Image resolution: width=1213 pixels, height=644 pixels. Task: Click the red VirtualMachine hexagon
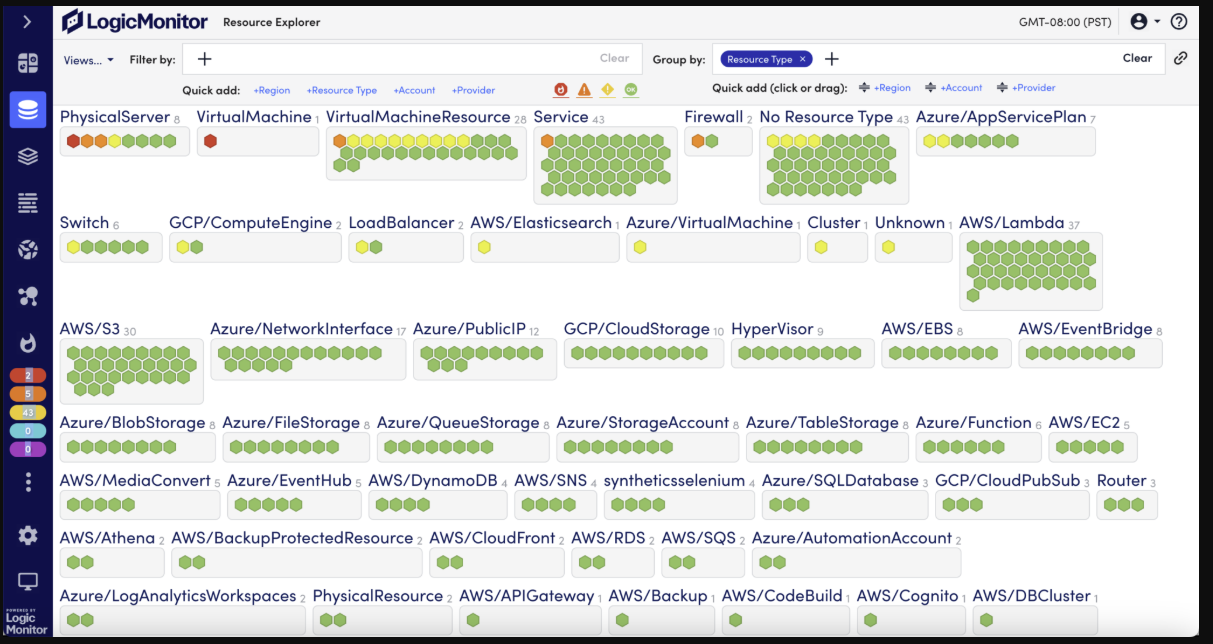point(210,141)
